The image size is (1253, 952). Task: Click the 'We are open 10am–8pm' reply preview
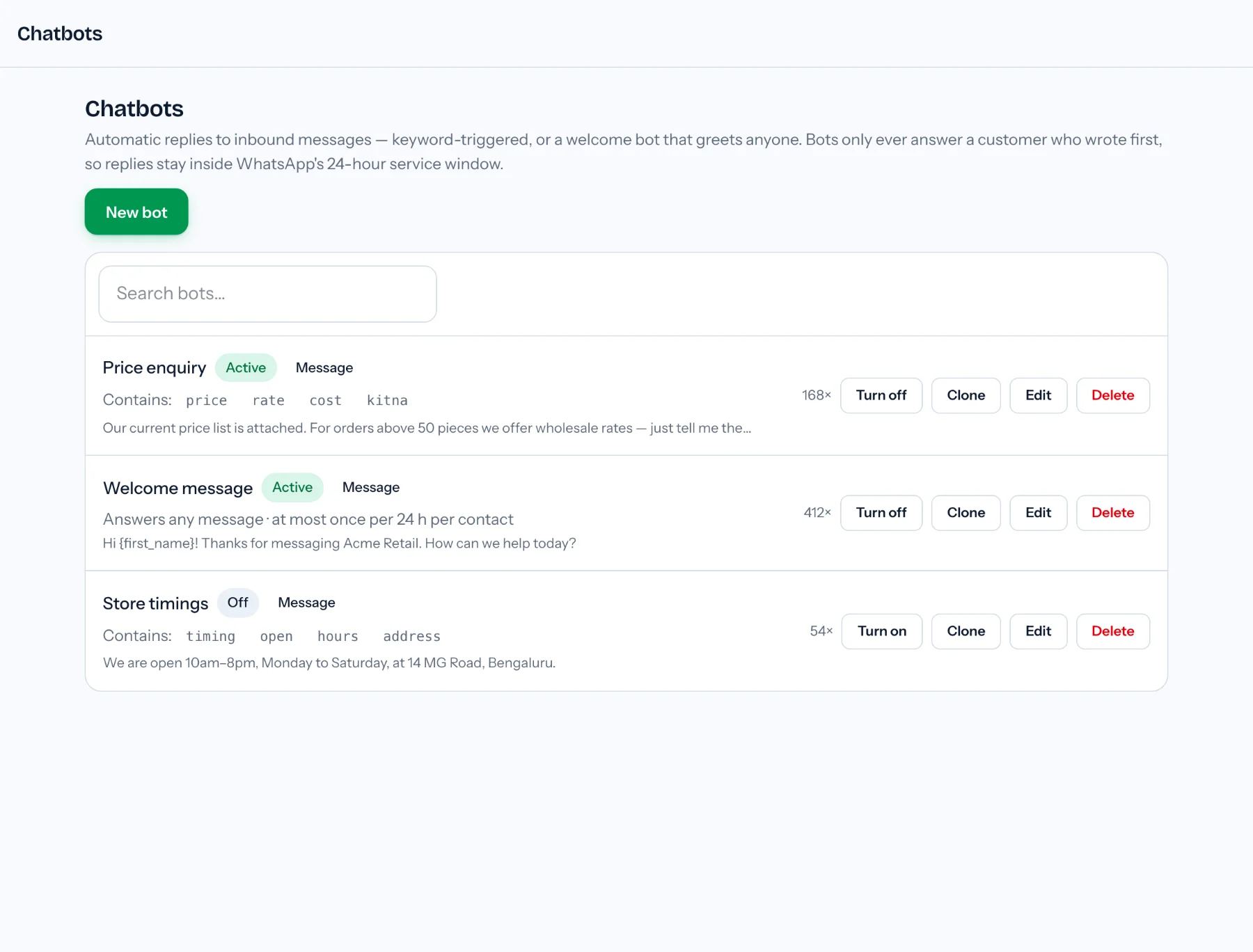(x=329, y=663)
